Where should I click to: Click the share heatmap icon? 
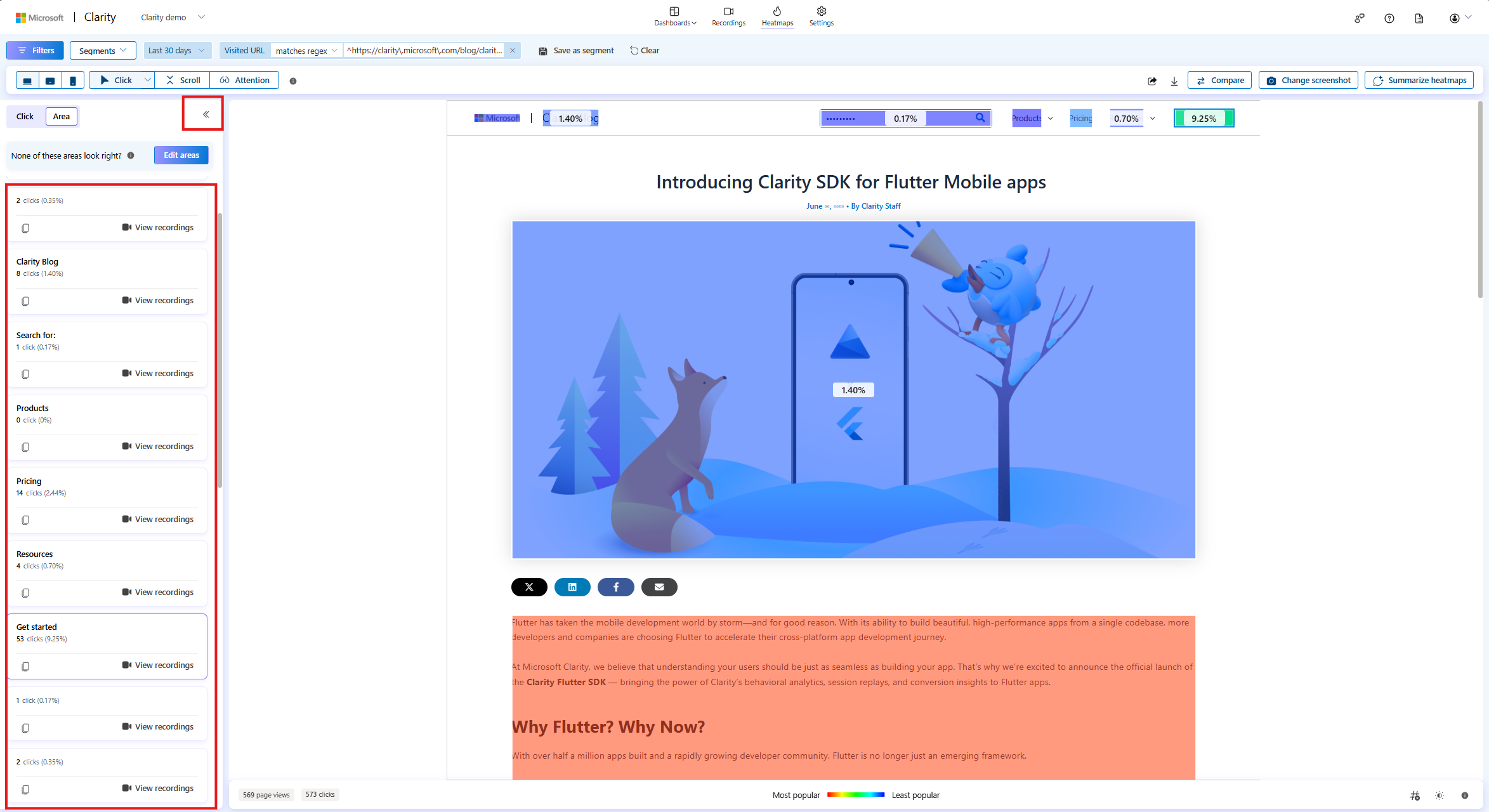(1152, 81)
